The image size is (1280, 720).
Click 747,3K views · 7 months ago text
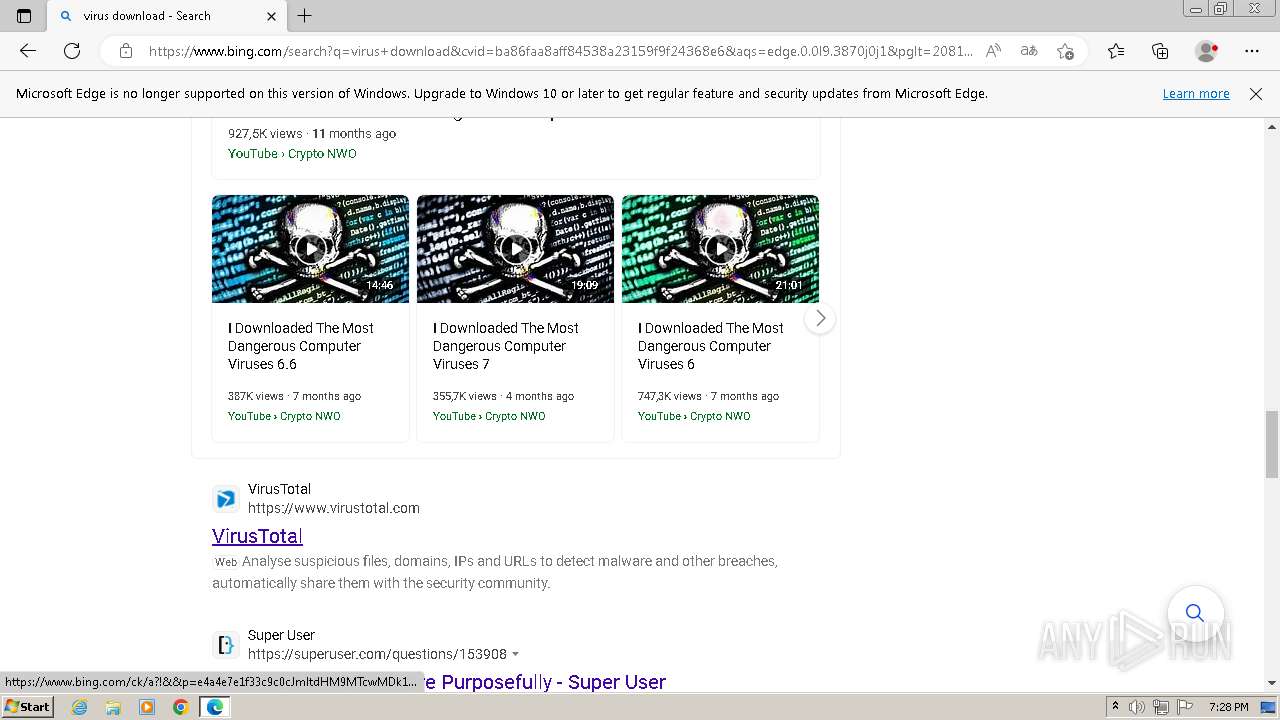[x=706, y=396]
